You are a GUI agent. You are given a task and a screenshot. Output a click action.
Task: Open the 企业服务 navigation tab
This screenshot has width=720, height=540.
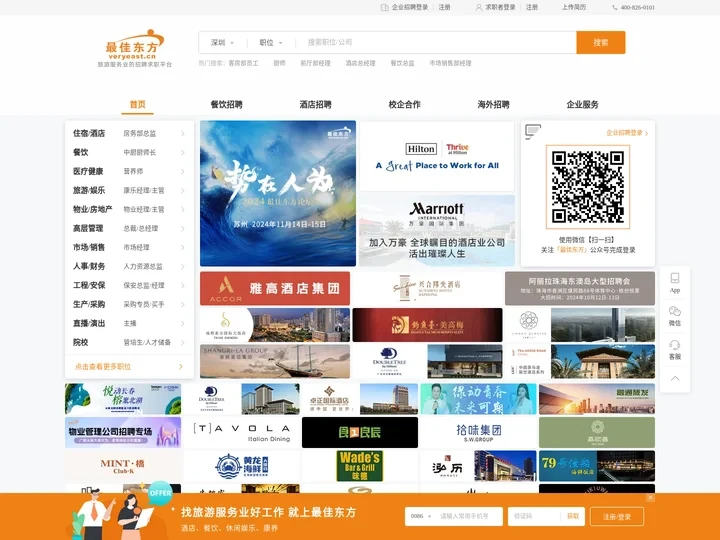582,104
